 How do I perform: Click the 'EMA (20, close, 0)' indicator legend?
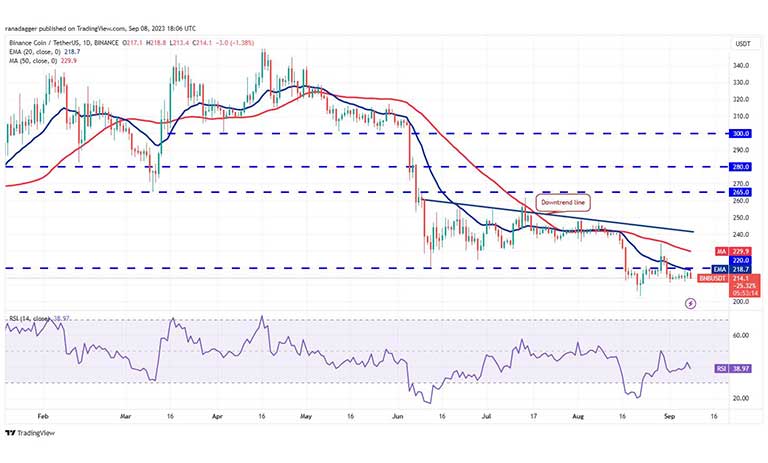44,52
